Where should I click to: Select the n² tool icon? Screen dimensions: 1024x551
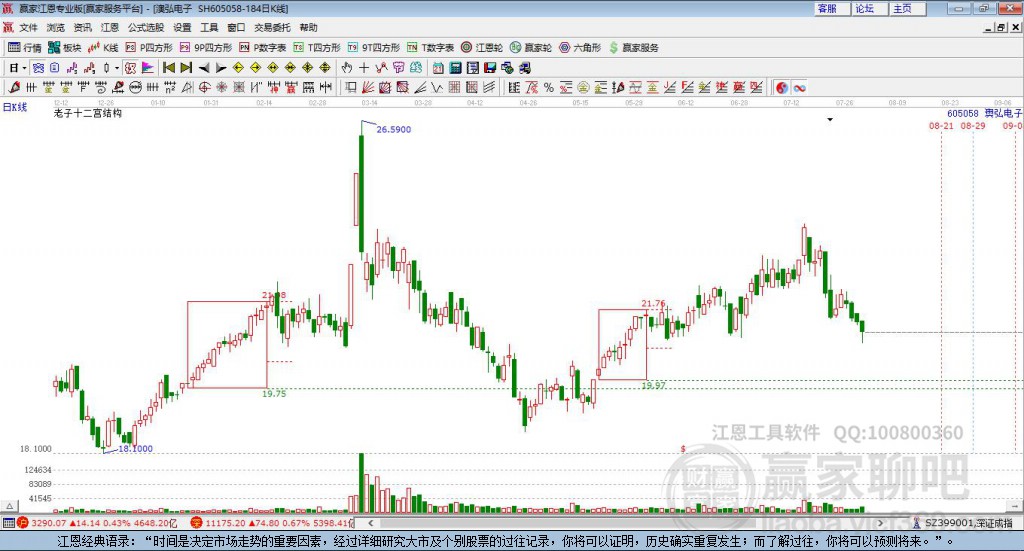[x=170, y=87]
